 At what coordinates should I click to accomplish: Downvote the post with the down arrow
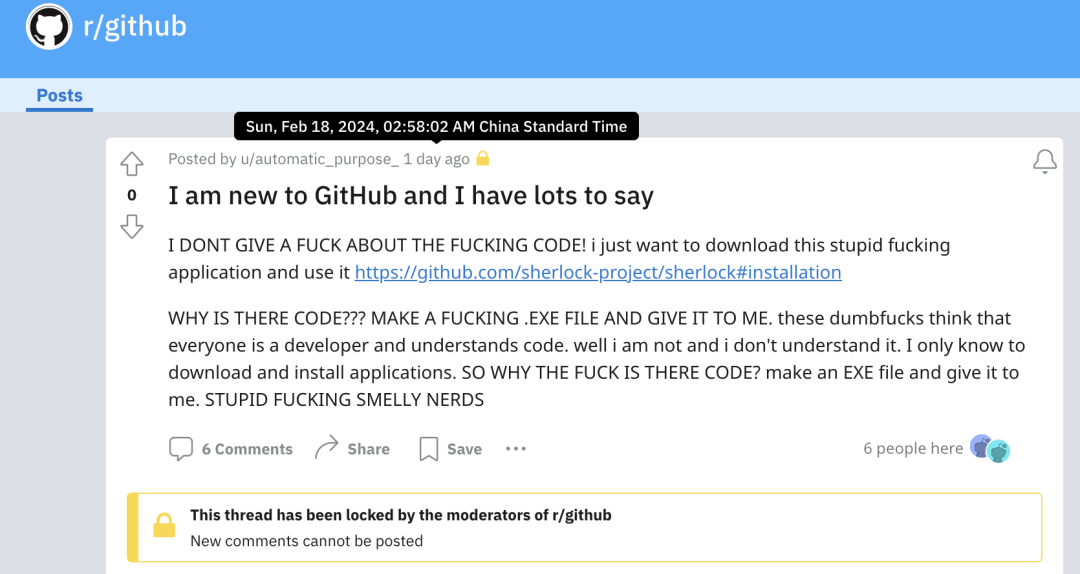point(132,226)
